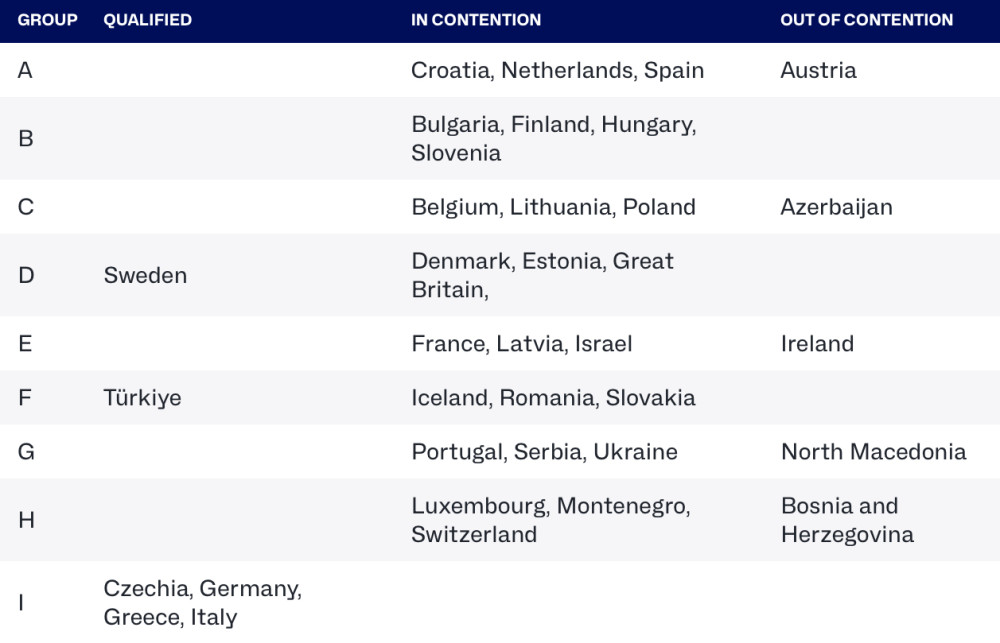Image resolution: width=1000 pixels, height=643 pixels.
Task: Select the Group A row label
Action: (25, 70)
